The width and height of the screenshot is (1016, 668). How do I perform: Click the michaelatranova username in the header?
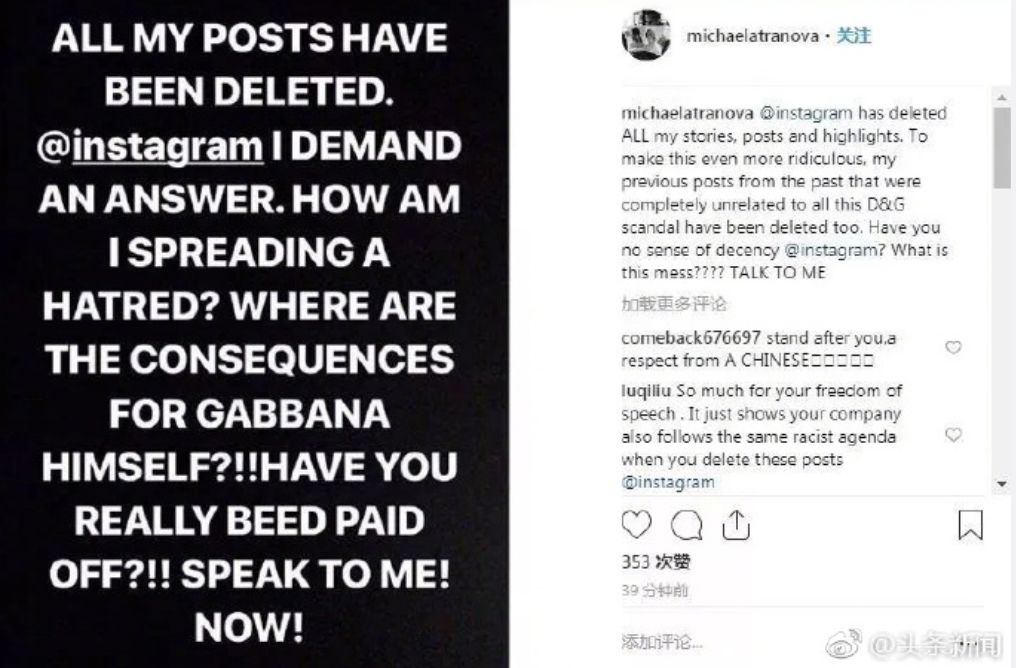coord(751,36)
